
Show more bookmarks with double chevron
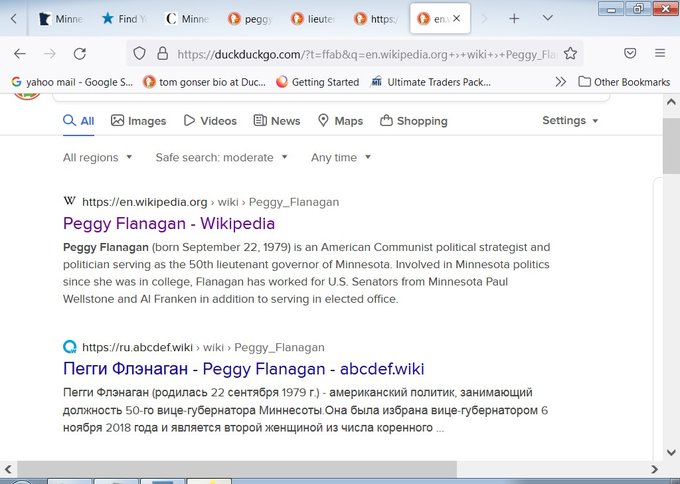point(560,82)
